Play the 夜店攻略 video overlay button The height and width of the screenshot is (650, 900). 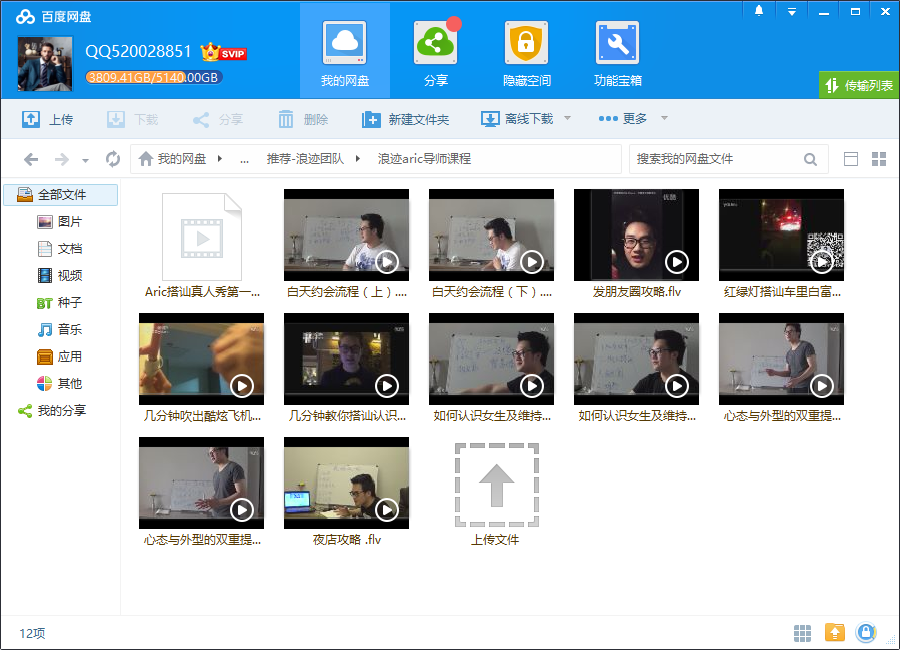[387, 510]
